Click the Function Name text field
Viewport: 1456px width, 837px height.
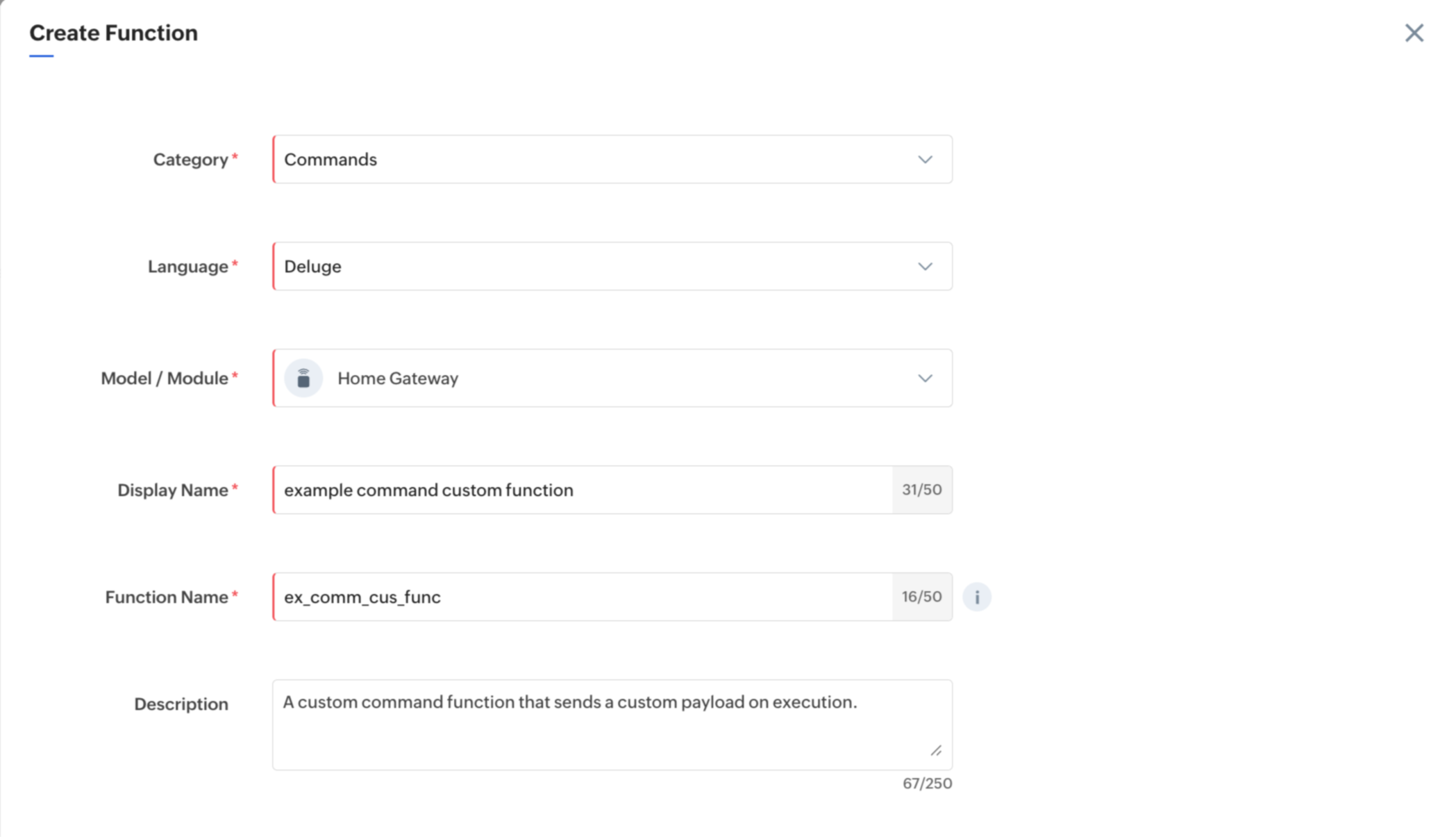point(583,597)
